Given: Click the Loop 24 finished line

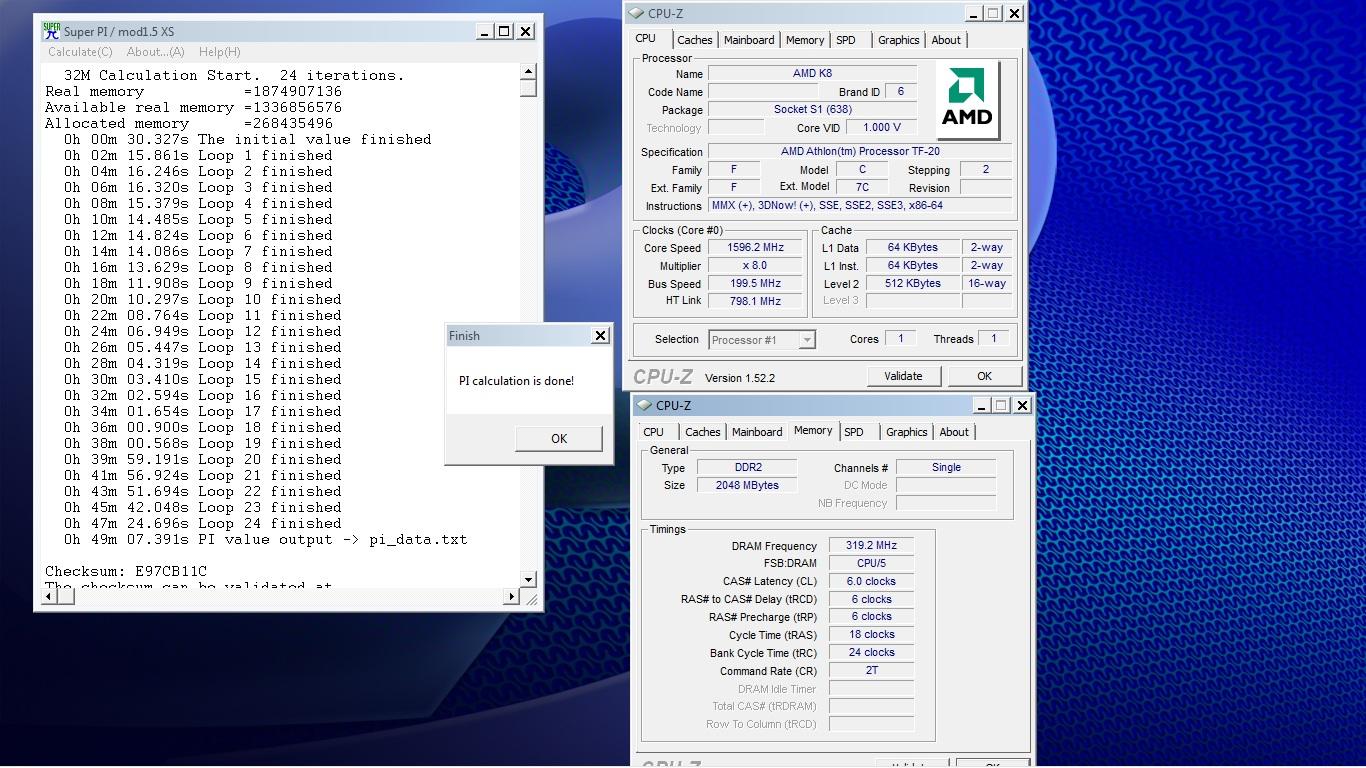Looking at the screenshot, I should pyautogui.click(x=203, y=523).
